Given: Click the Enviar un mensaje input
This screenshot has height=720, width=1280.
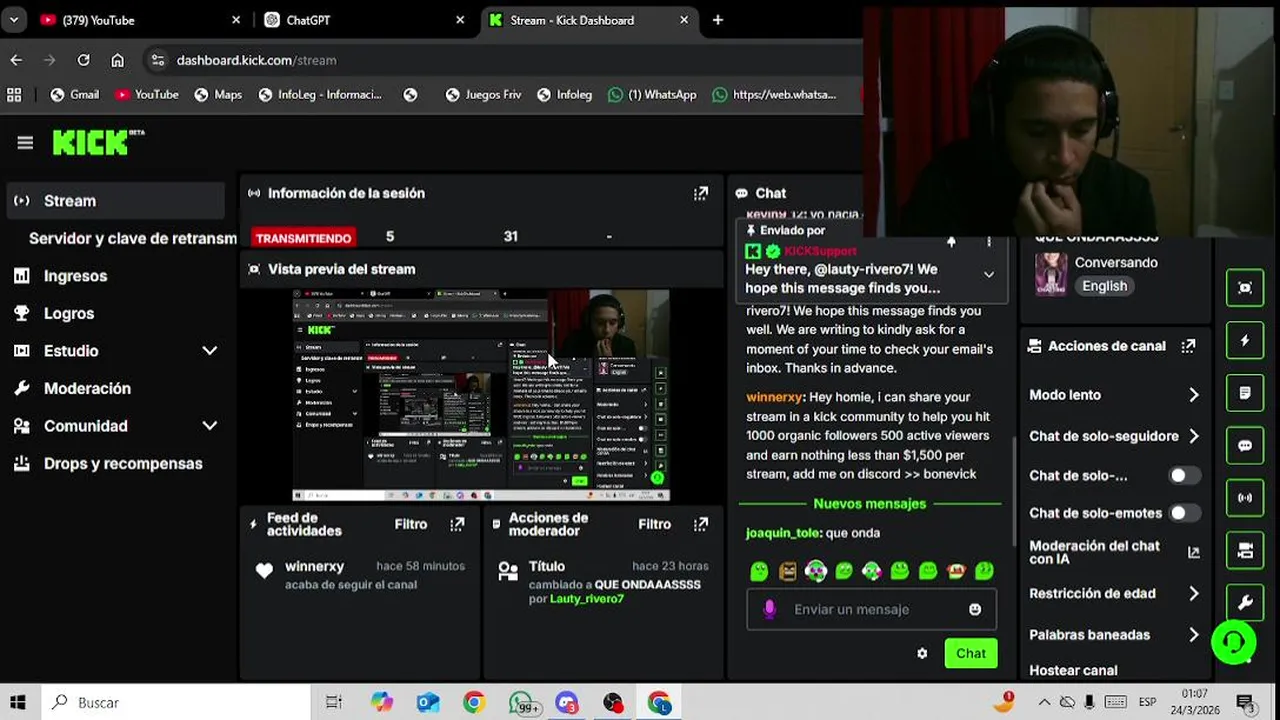Looking at the screenshot, I should pos(871,609).
